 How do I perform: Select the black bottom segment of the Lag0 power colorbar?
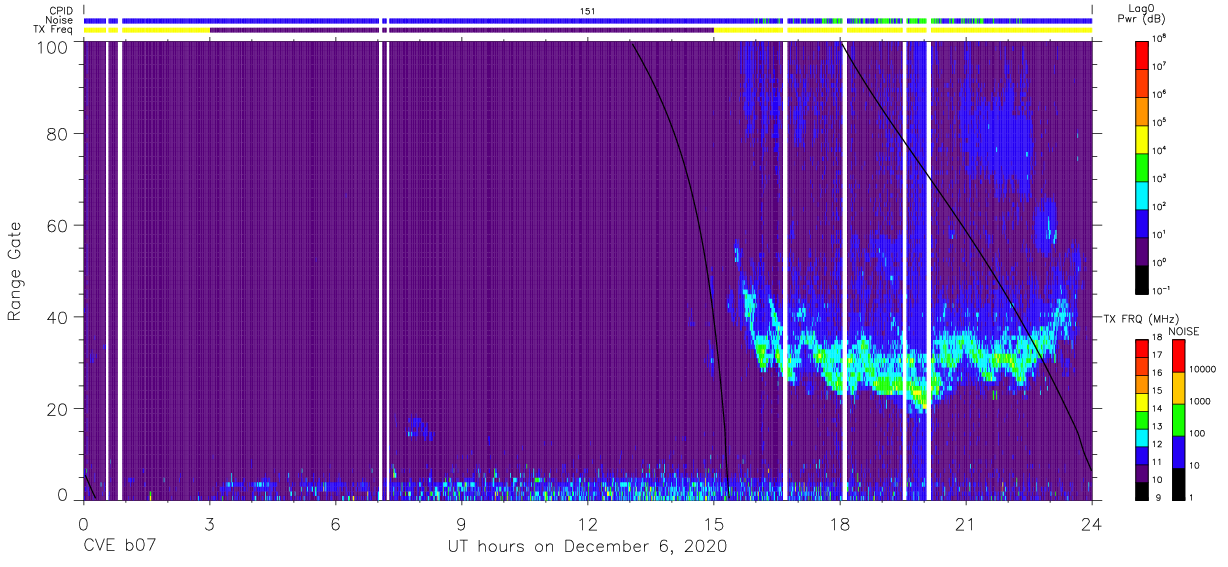1143,278
